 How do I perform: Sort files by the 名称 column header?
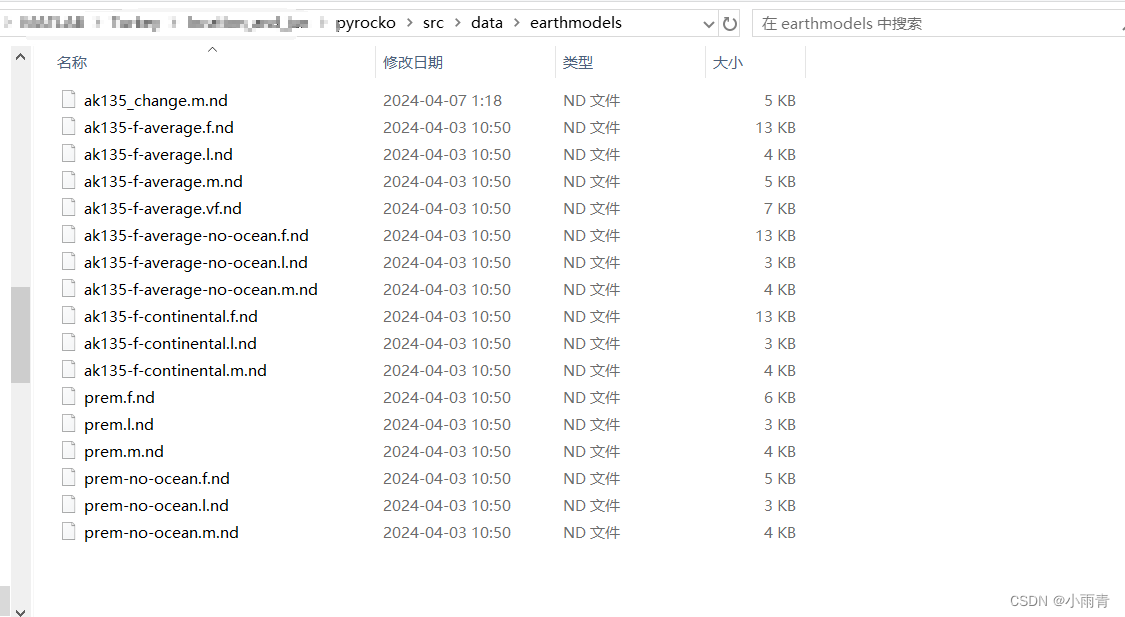(x=72, y=62)
